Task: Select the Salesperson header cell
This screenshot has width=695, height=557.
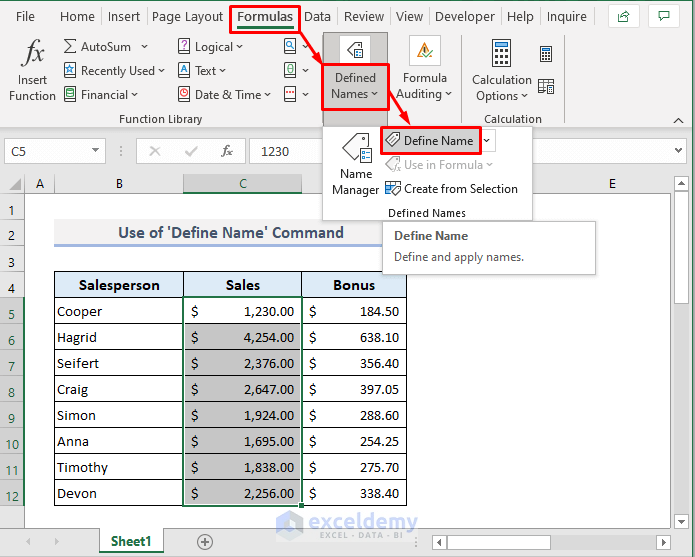Action: [119, 285]
